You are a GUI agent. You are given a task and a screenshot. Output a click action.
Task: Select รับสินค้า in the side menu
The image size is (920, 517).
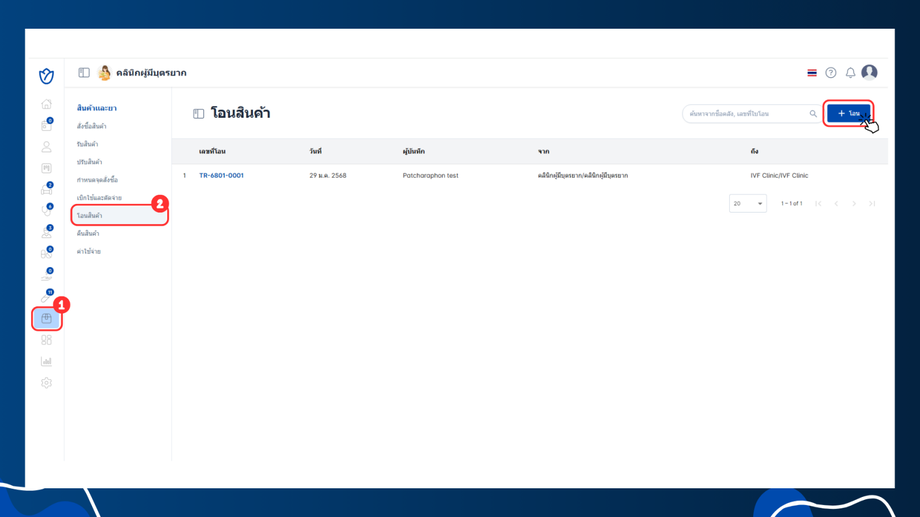point(87,144)
